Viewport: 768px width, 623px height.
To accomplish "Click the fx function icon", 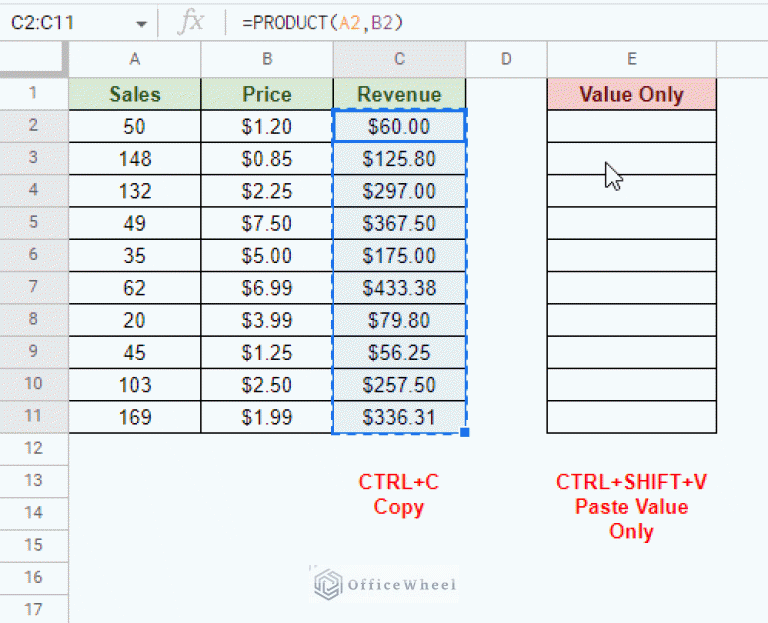I will click(x=190, y=22).
